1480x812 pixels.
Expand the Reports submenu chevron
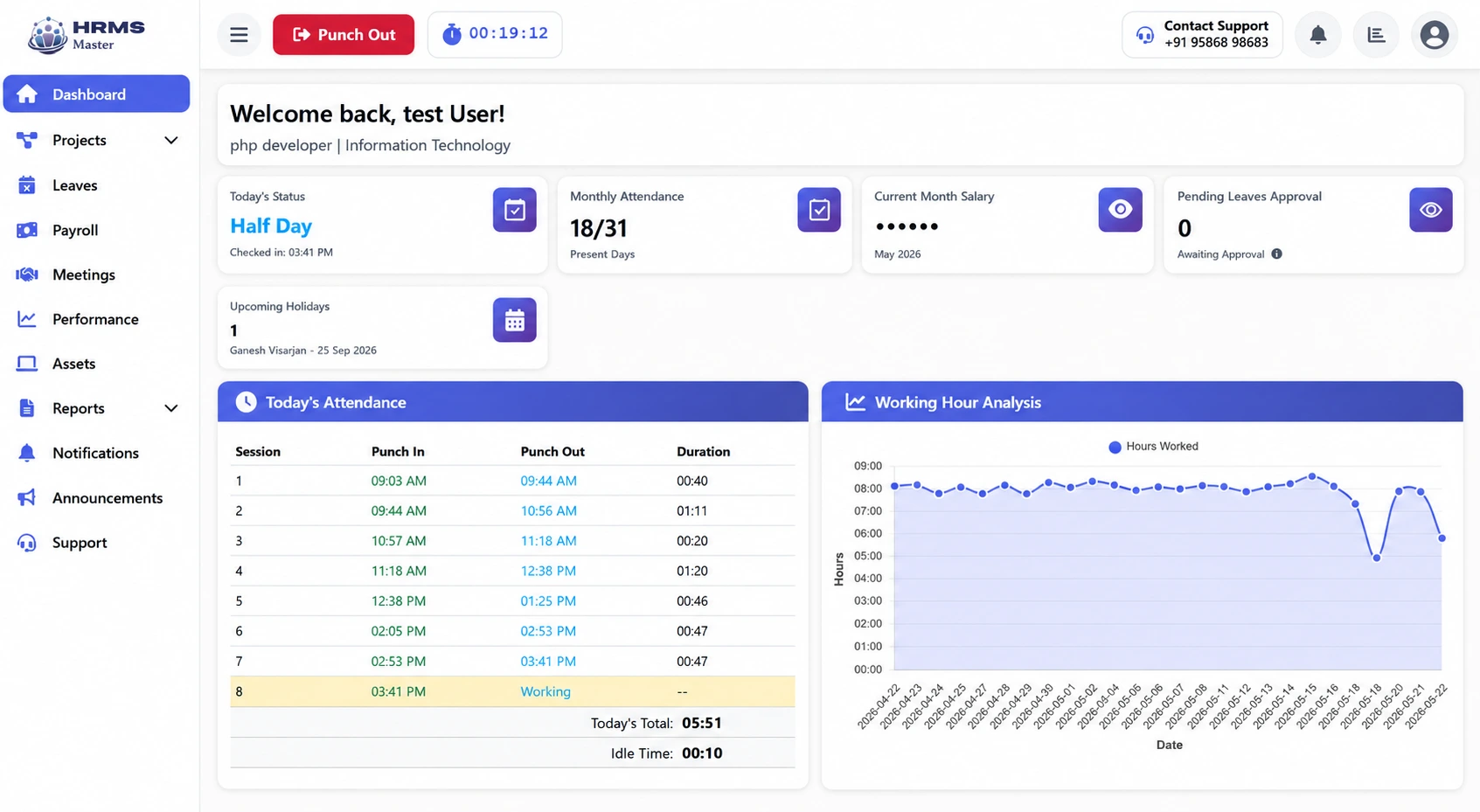coord(171,408)
